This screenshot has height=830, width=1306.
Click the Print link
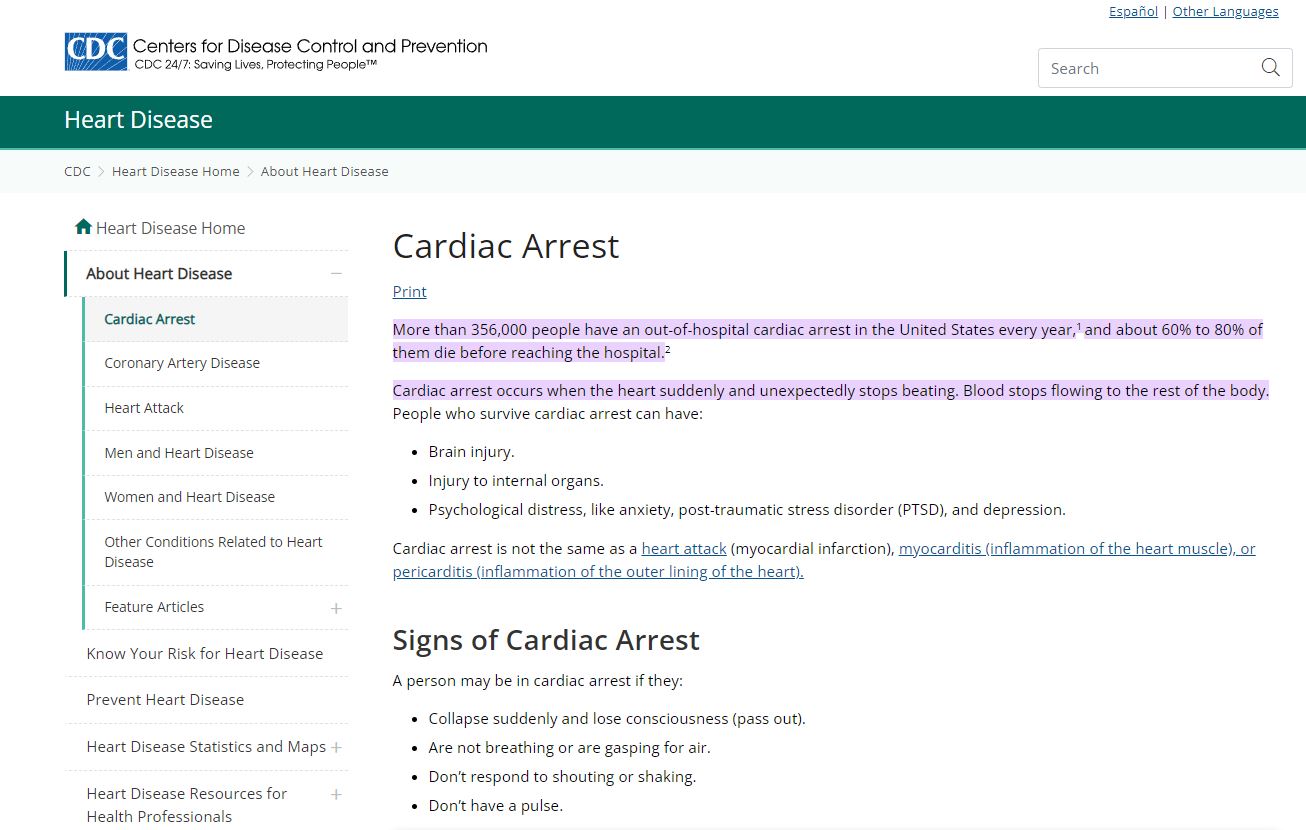410,291
